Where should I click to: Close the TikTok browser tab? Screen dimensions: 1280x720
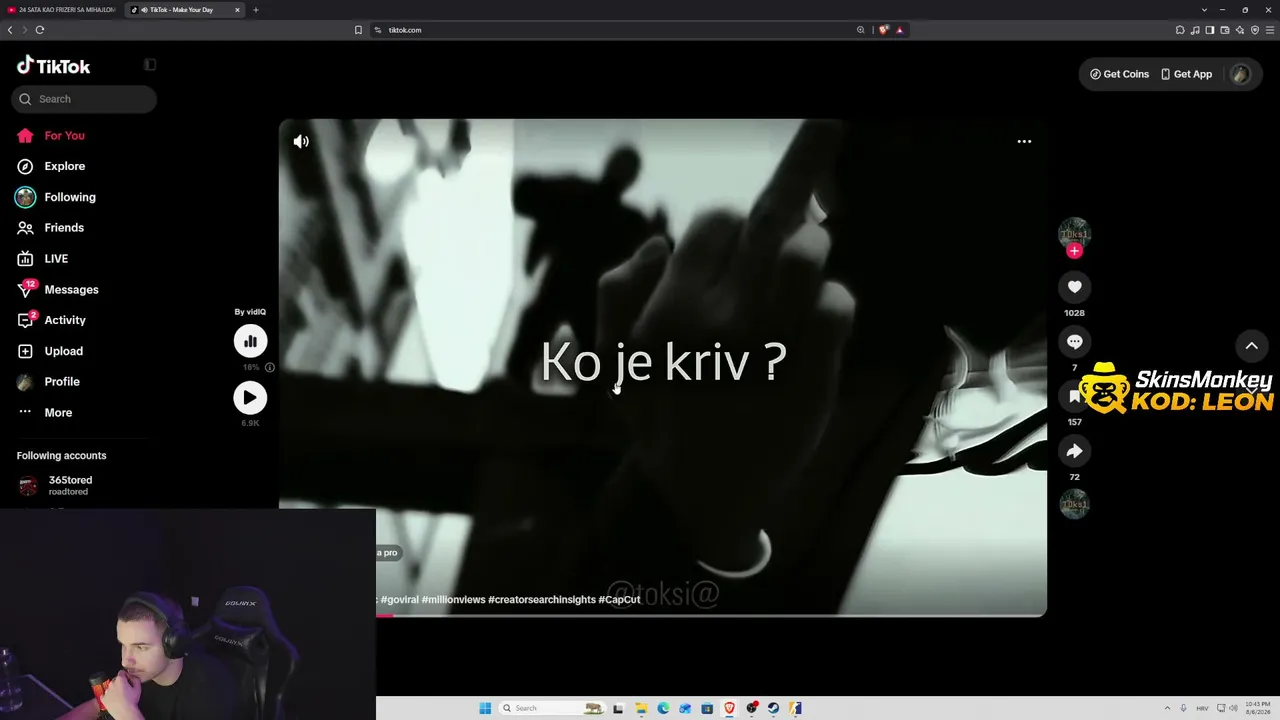point(238,10)
